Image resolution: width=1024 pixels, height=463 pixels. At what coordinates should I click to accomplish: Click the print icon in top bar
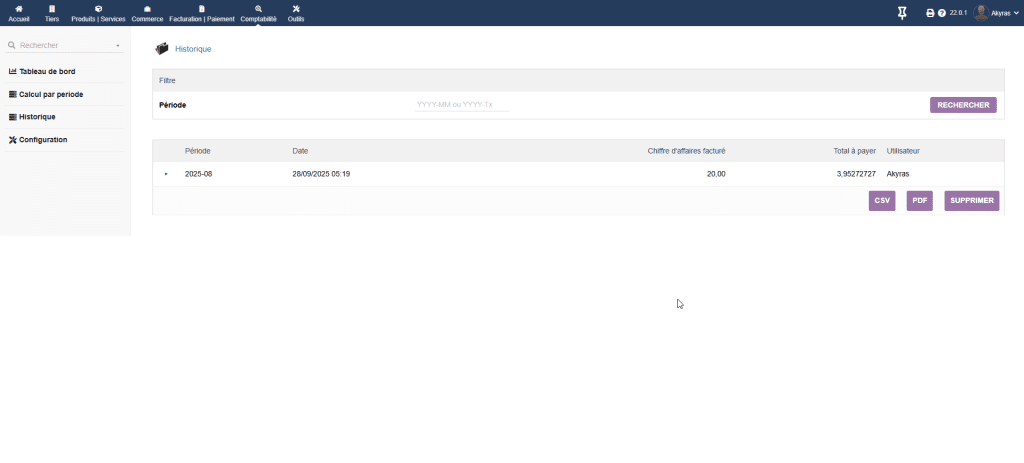coord(930,13)
